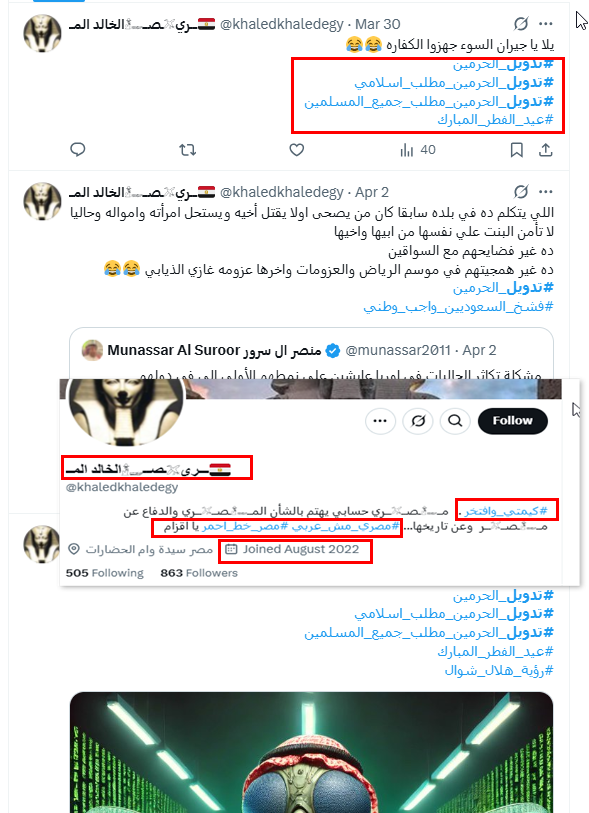Click pharaoh avatar on the Mar 30 tweet
Screen dimensions: 589x813
click(x=43, y=33)
